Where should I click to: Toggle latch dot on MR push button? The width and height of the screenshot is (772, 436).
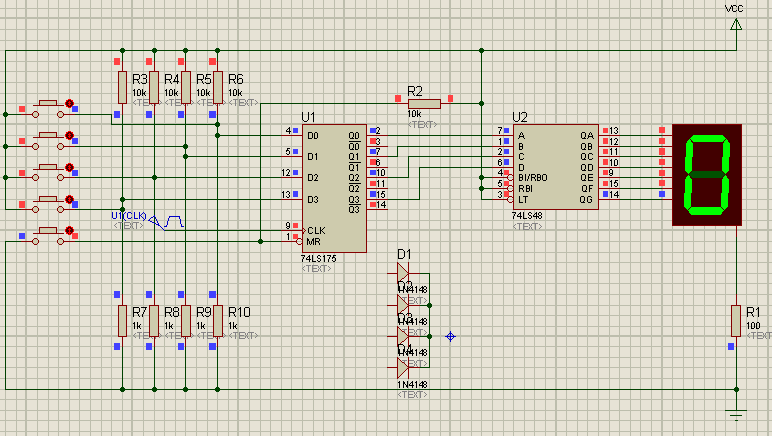point(69,230)
